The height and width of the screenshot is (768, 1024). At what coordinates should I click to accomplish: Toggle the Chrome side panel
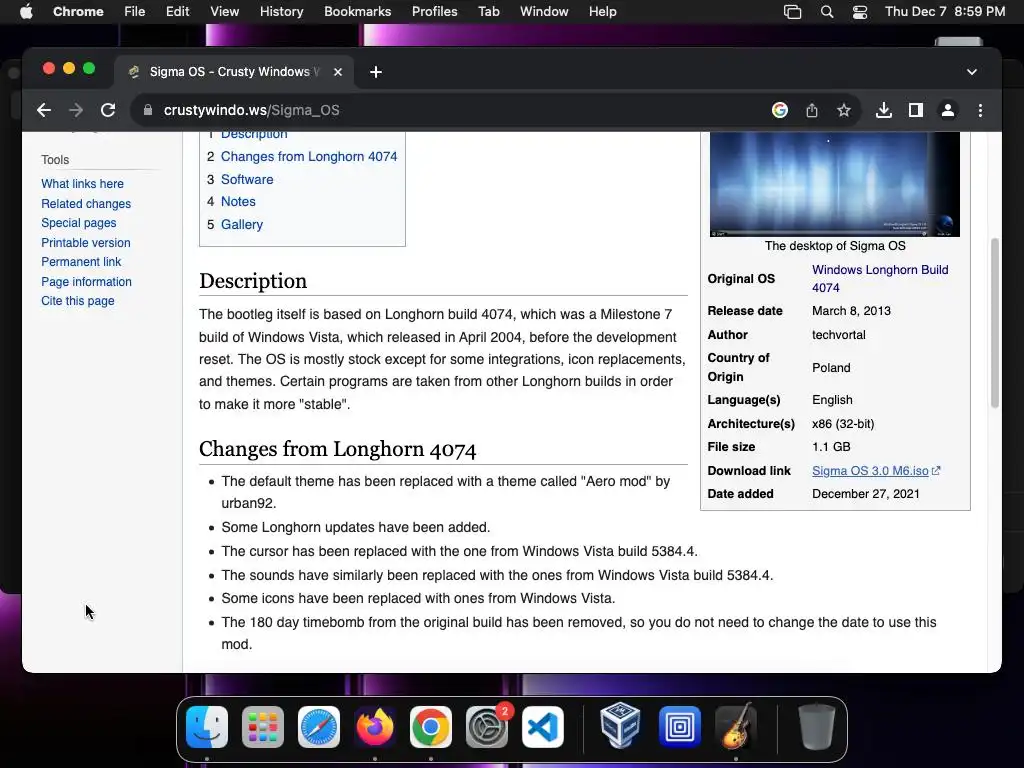tap(916, 110)
